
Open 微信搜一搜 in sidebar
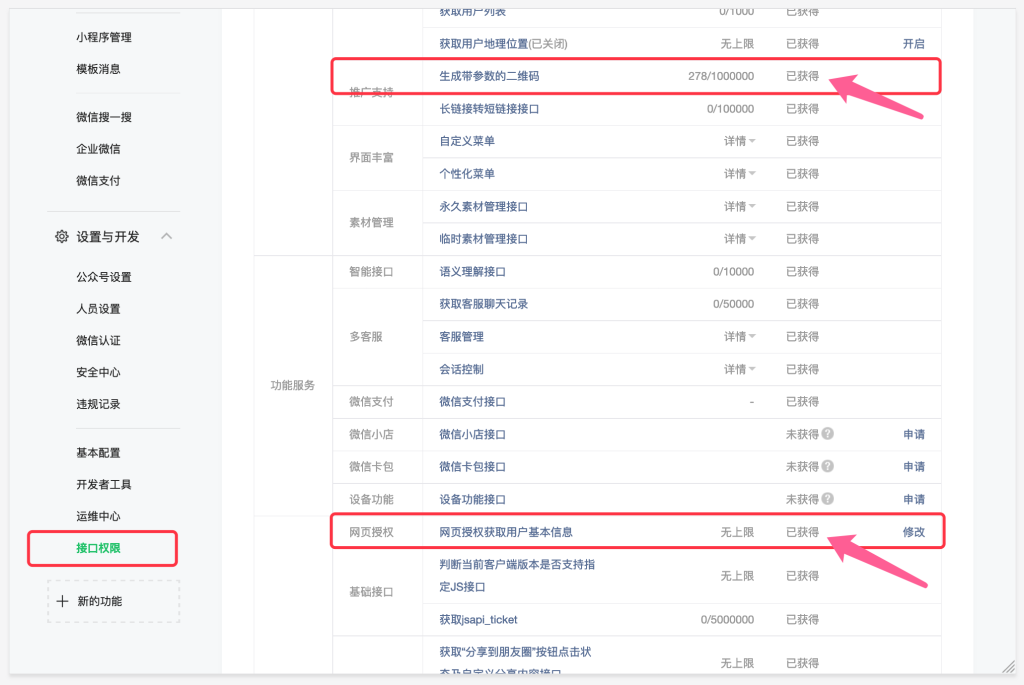coord(104,117)
